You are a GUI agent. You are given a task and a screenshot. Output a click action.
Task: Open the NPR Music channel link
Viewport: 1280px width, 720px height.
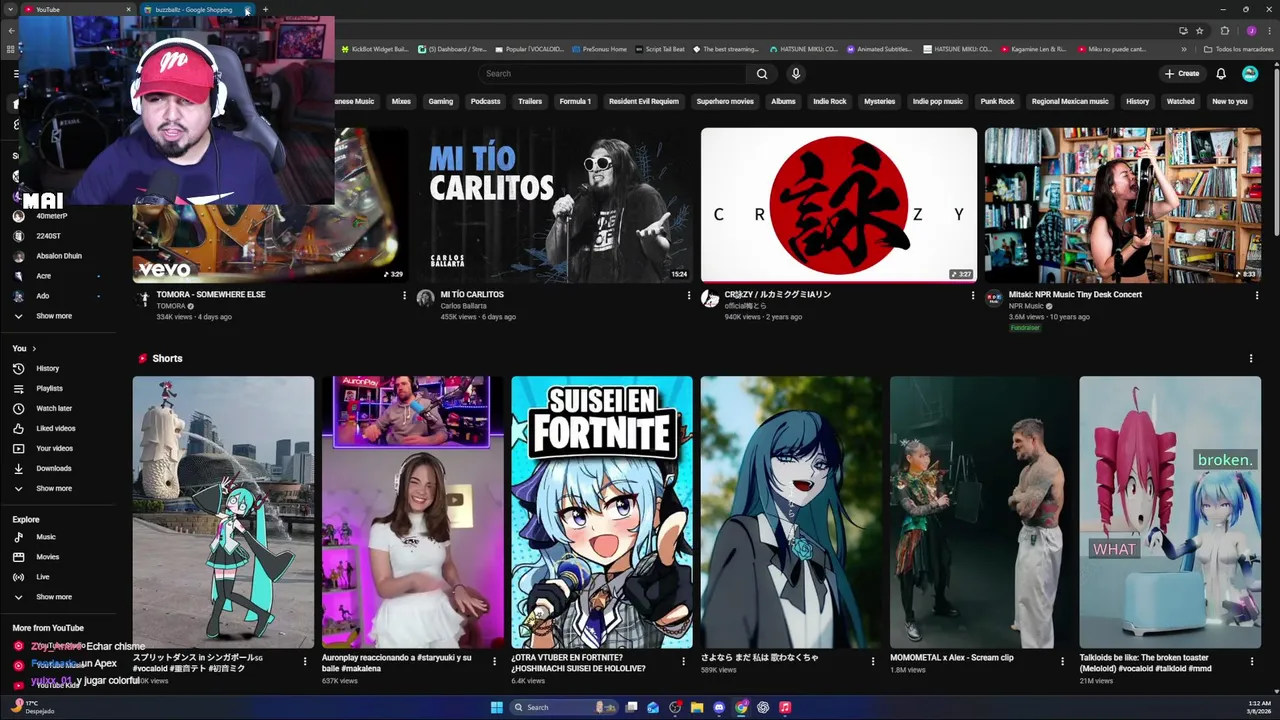(1026, 306)
